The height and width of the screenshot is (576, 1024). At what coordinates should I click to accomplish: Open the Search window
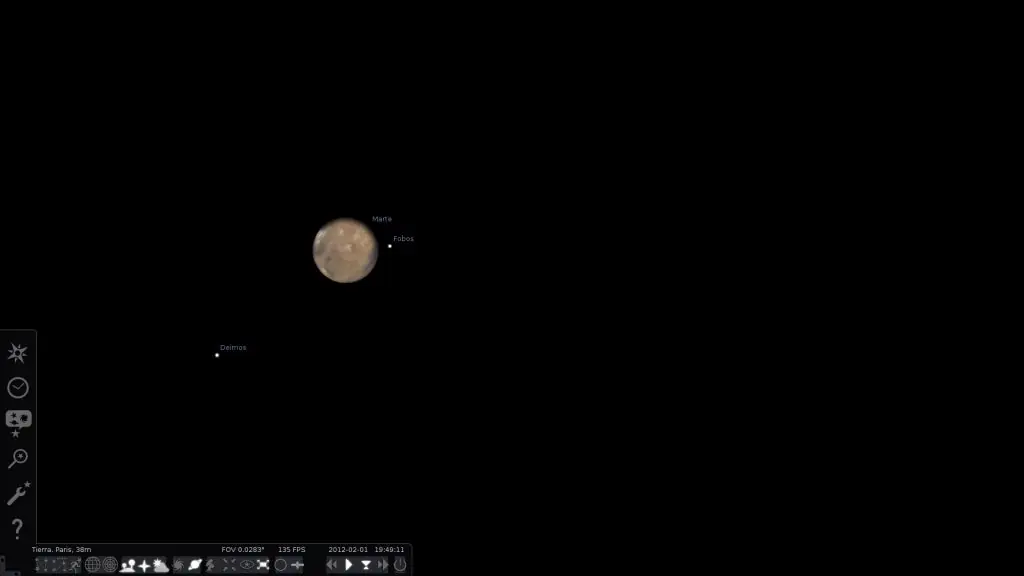tap(17, 458)
